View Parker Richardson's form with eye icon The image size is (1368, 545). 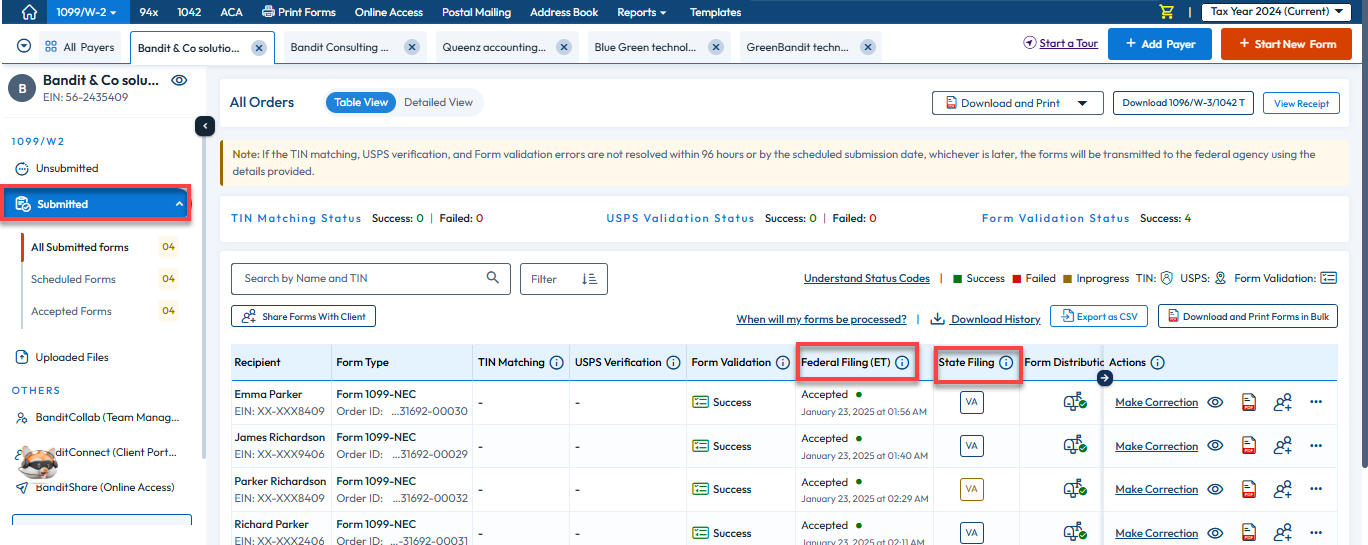[x=1215, y=489]
